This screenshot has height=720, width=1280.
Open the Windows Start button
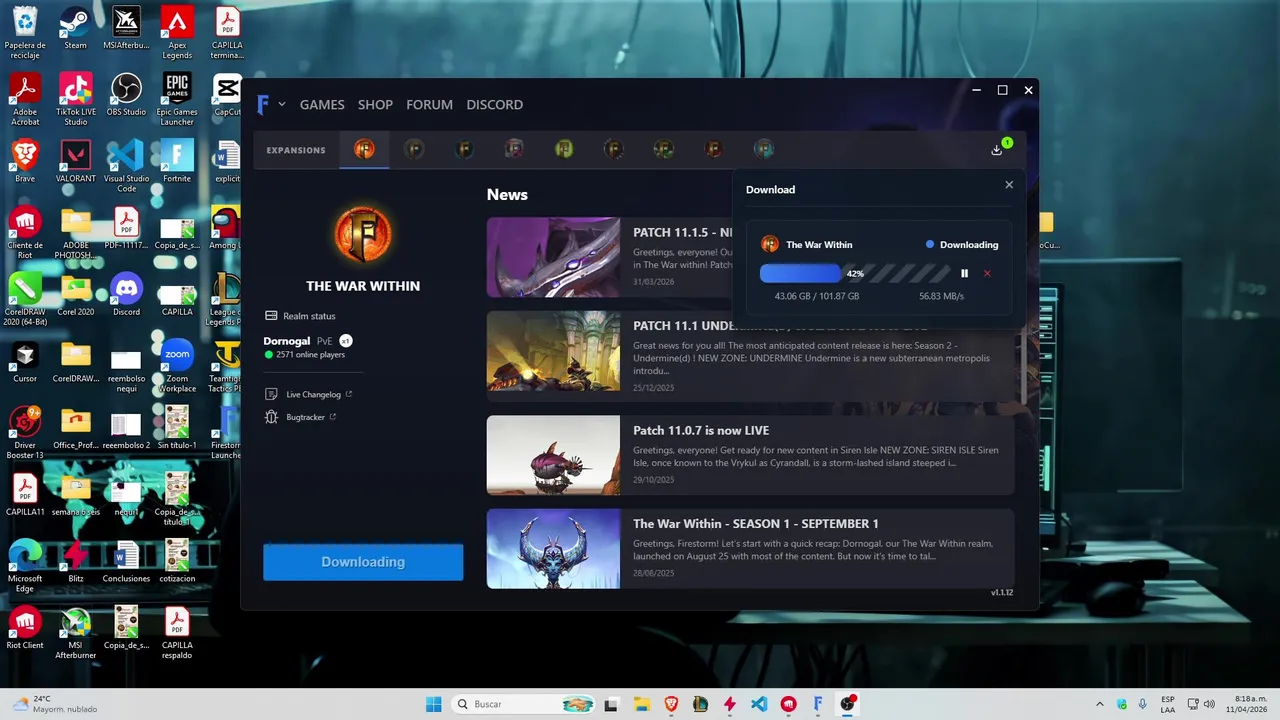433,704
